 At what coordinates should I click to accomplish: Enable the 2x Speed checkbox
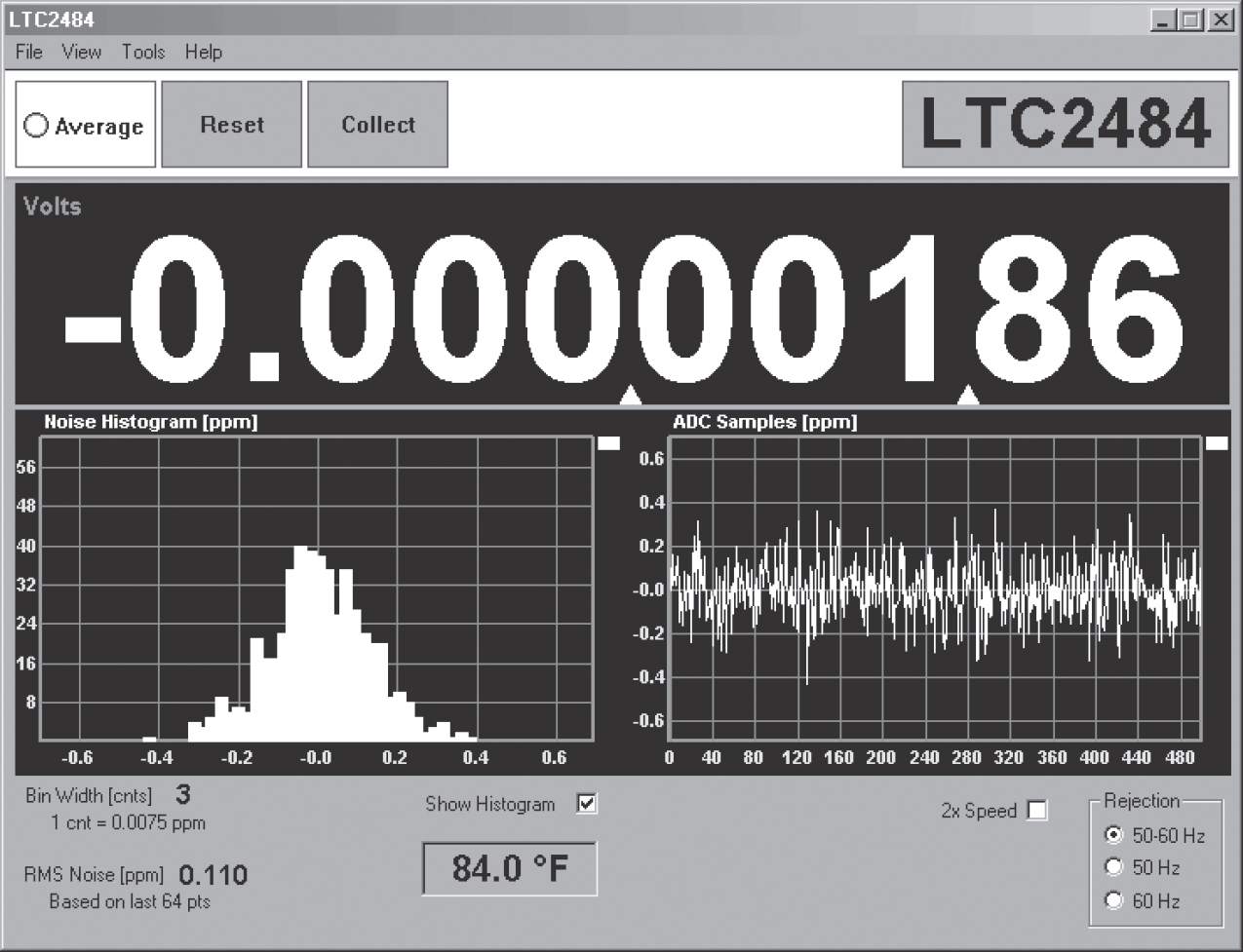[1037, 811]
